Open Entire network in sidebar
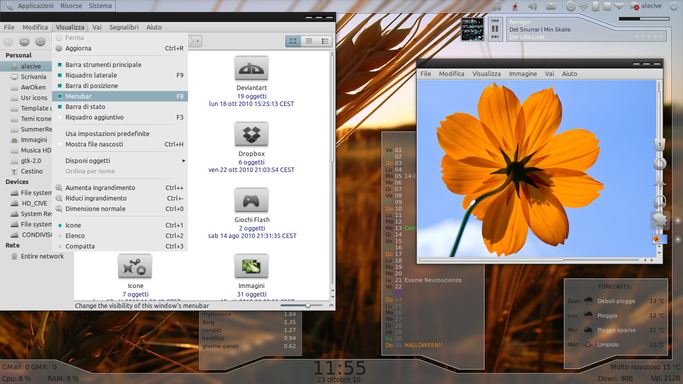This screenshot has width=683, height=384. coord(42,256)
